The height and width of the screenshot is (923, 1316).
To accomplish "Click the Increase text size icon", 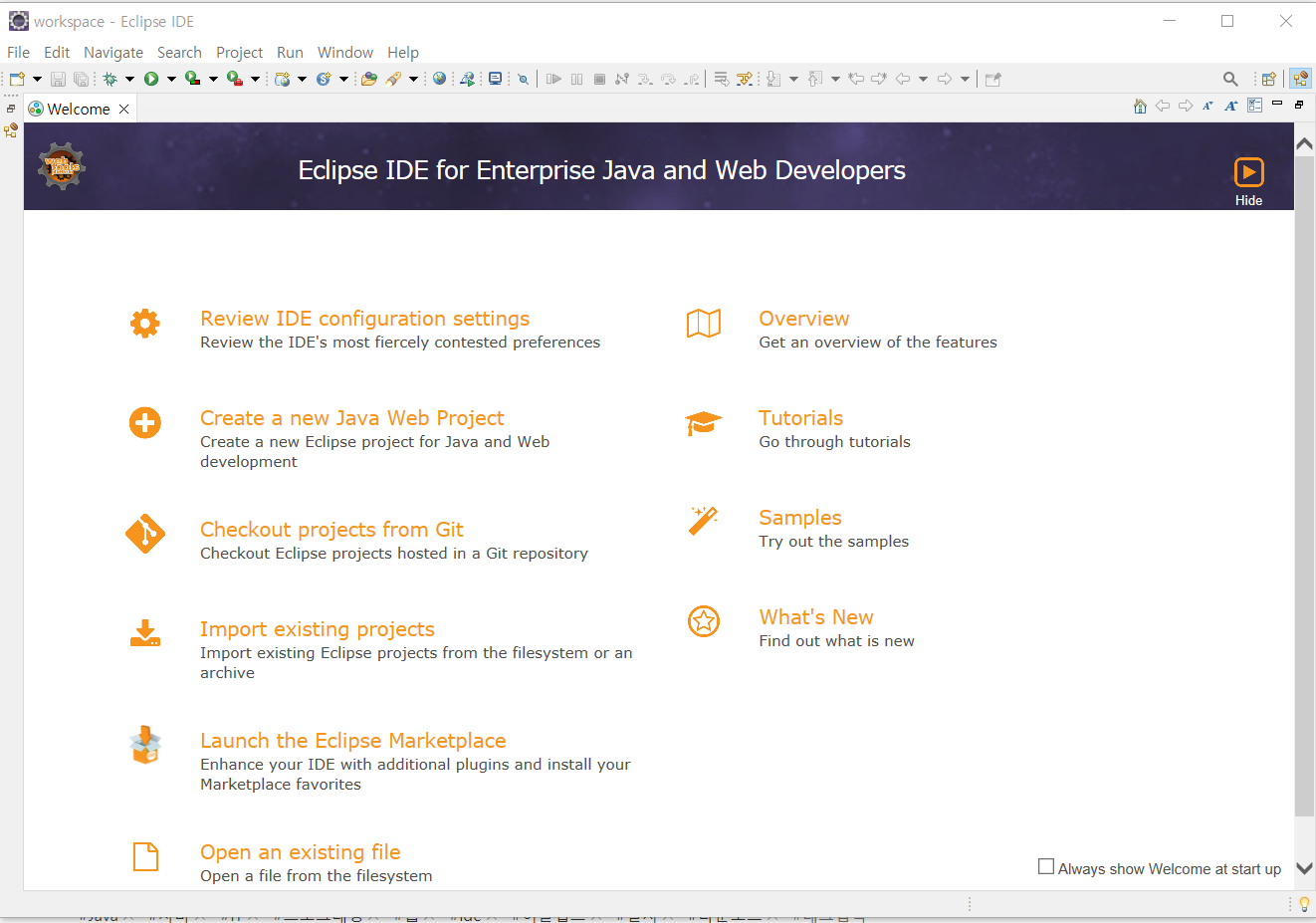I will pyautogui.click(x=1230, y=106).
